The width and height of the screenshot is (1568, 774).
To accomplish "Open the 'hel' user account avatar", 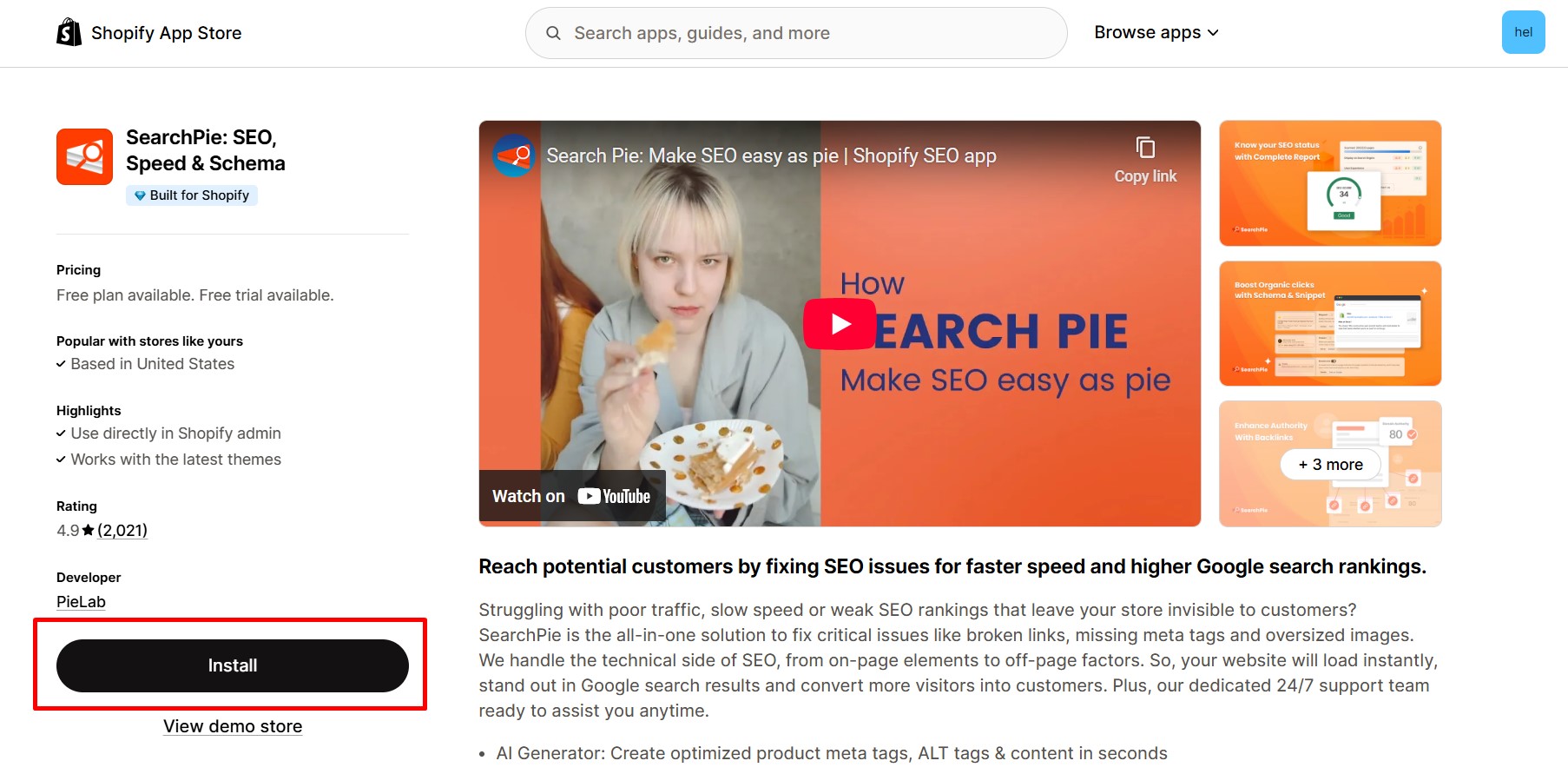I will pyautogui.click(x=1523, y=32).
